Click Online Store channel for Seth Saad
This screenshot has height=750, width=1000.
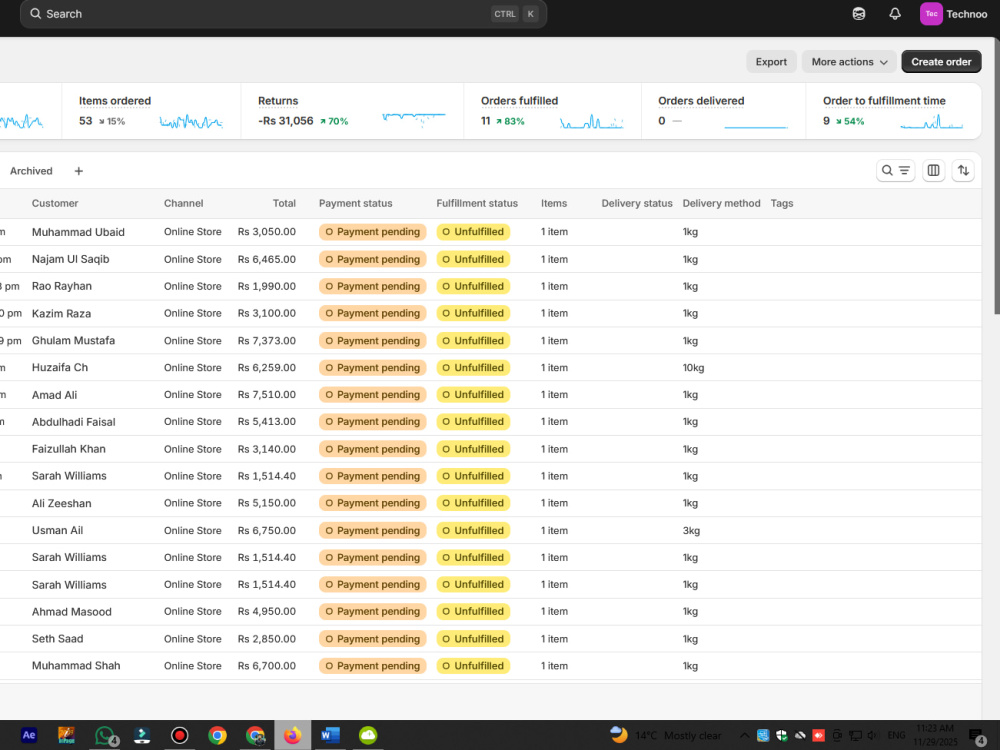193,638
